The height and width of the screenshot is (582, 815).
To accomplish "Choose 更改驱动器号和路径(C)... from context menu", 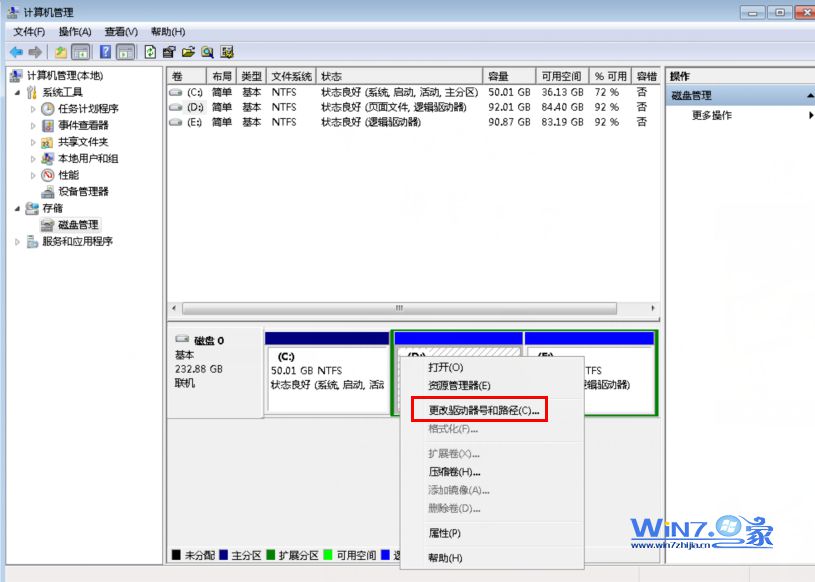I will (x=483, y=410).
